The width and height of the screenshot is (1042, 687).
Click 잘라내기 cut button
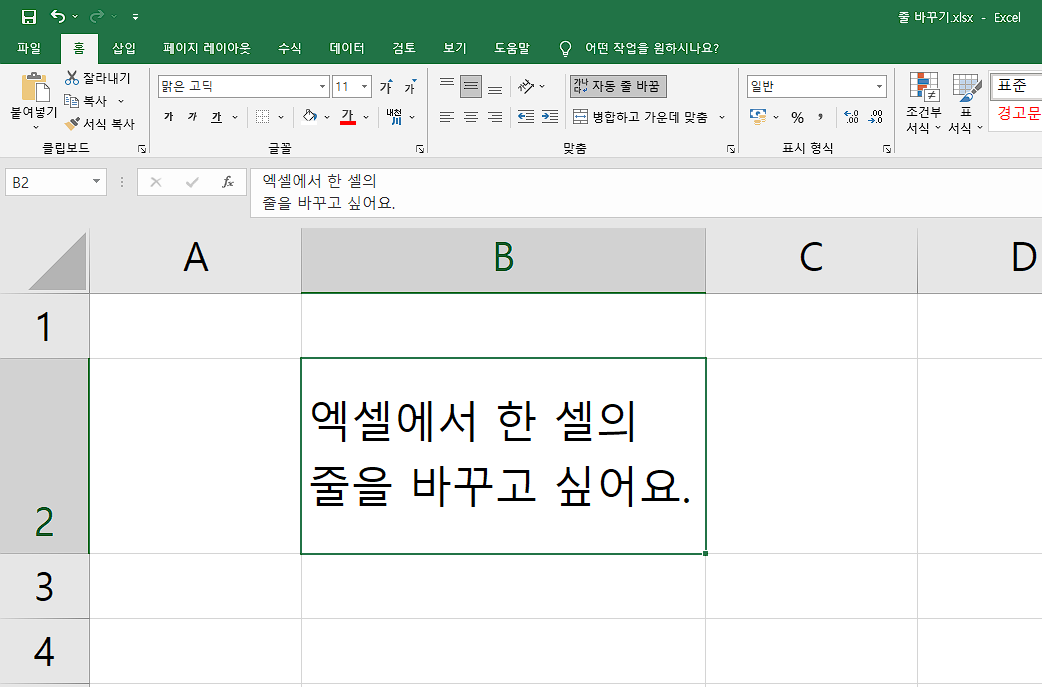pyautogui.click(x=98, y=78)
